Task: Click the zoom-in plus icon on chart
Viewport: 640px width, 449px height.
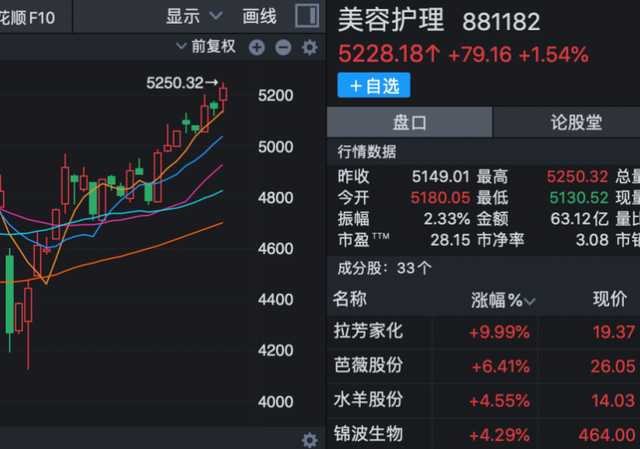Action: (257, 47)
